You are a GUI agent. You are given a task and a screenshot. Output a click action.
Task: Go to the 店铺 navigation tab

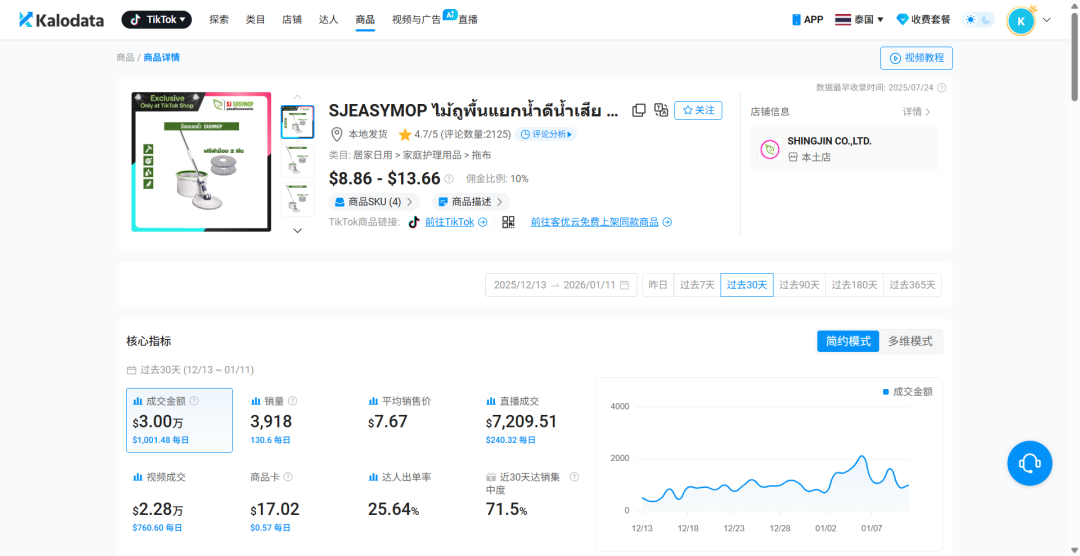292,20
